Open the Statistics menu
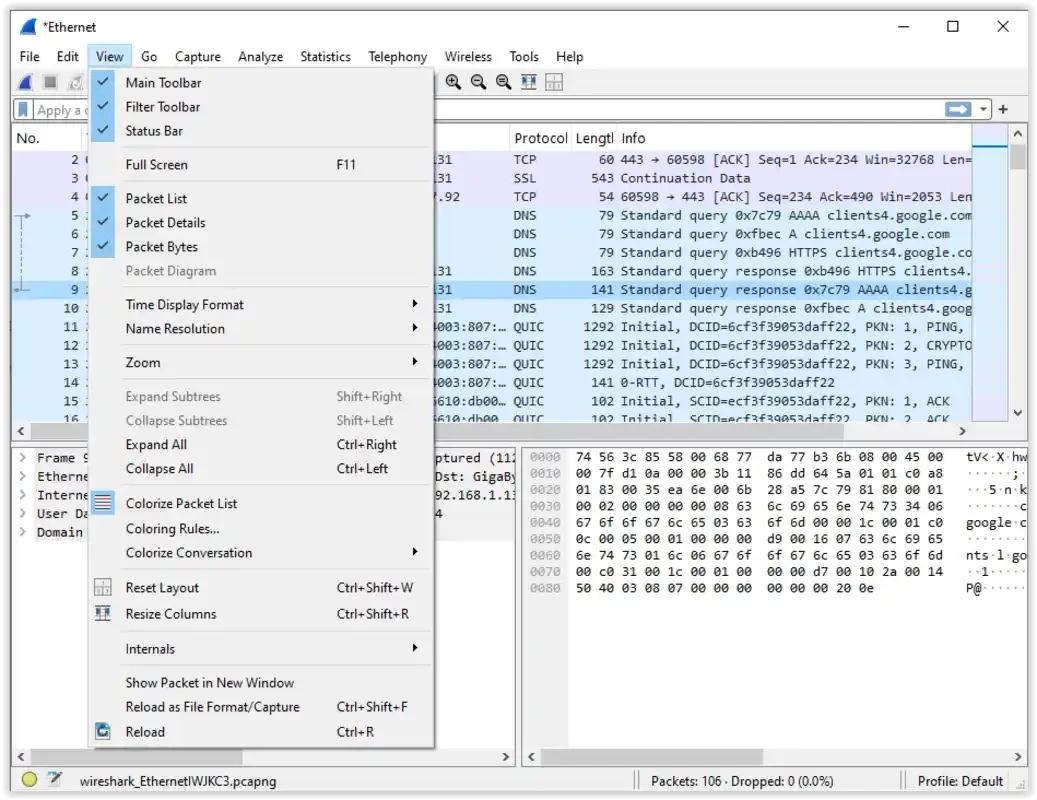 coord(325,56)
